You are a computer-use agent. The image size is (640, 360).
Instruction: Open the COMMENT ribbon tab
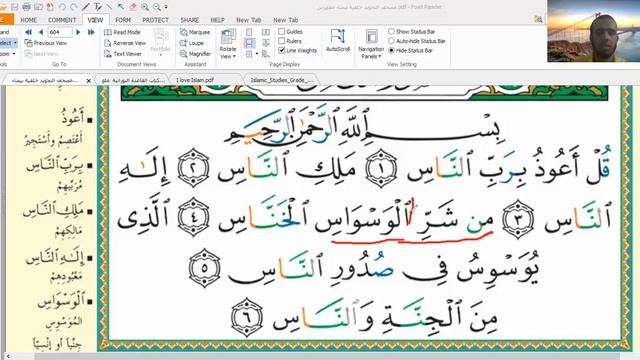tap(62, 20)
